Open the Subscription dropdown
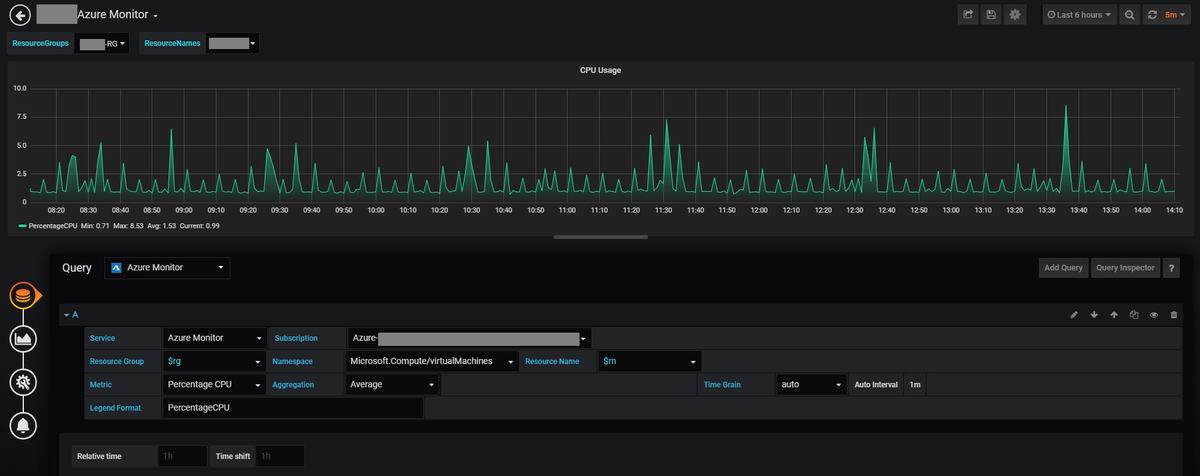Image resolution: width=1200 pixels, height=476 pixels. tap(469, 338)
